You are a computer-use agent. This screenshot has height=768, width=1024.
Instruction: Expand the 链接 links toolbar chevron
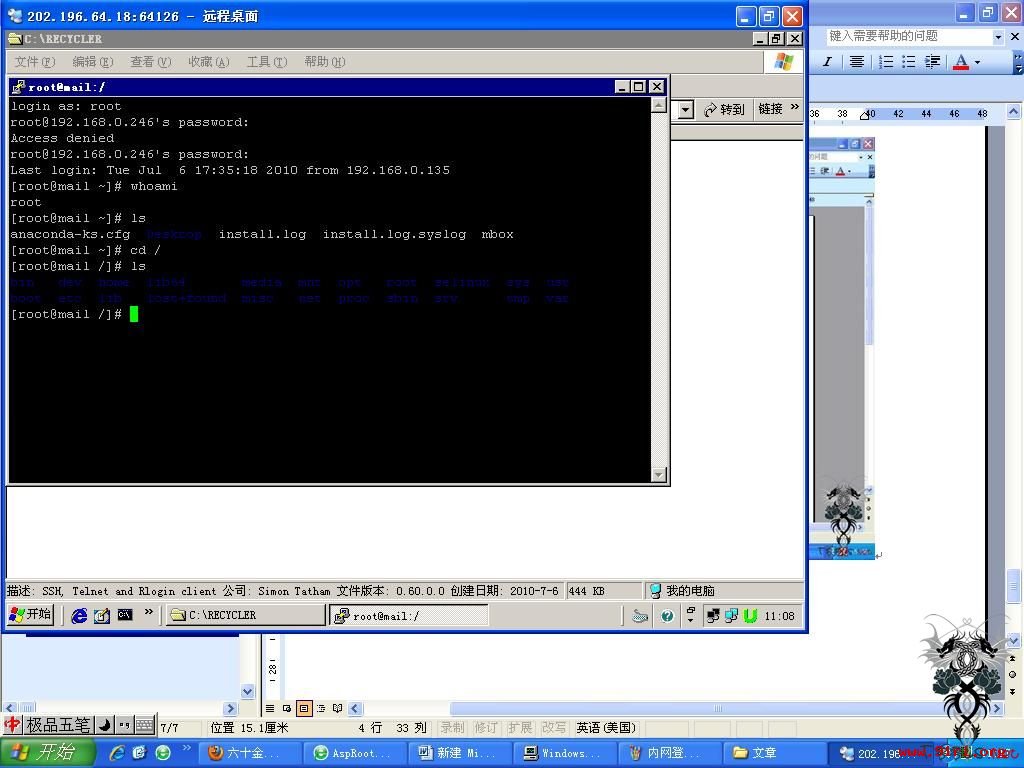[795, 107]
